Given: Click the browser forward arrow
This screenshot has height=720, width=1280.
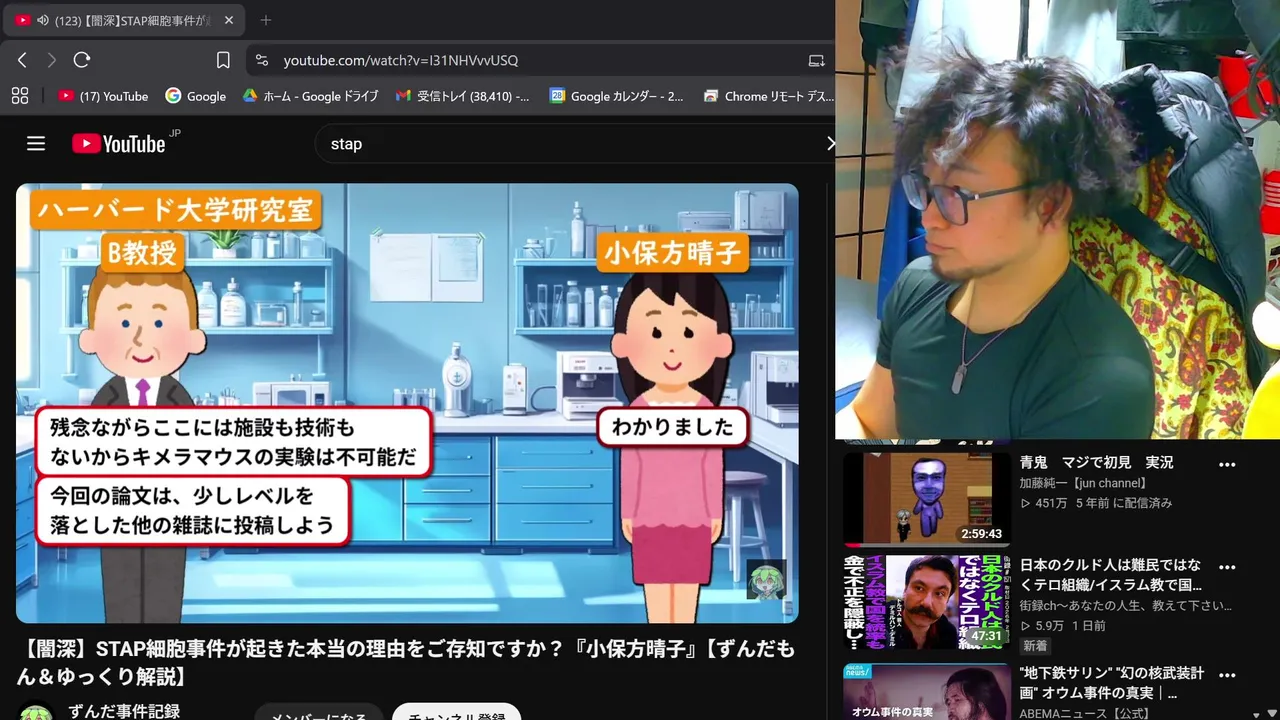Looking at the screenshot, I should click(x=51, y=60).
